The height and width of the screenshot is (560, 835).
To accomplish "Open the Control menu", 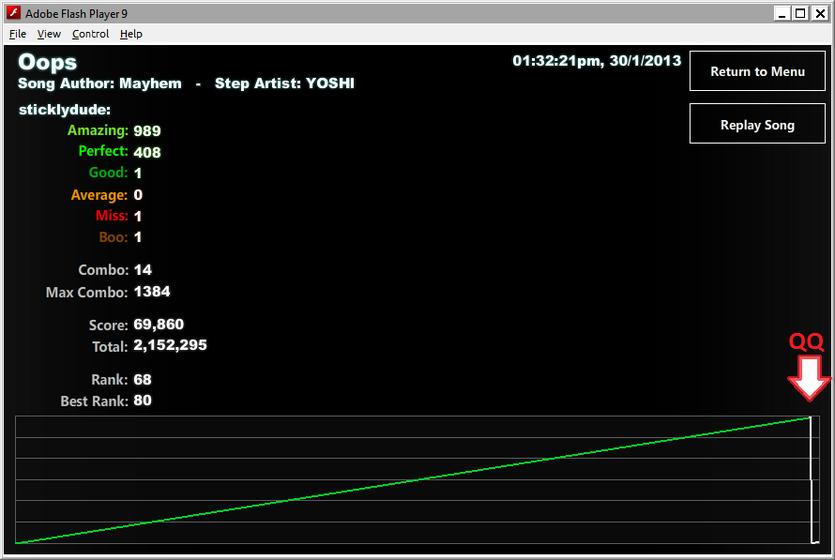I will [x=91, y=34].
